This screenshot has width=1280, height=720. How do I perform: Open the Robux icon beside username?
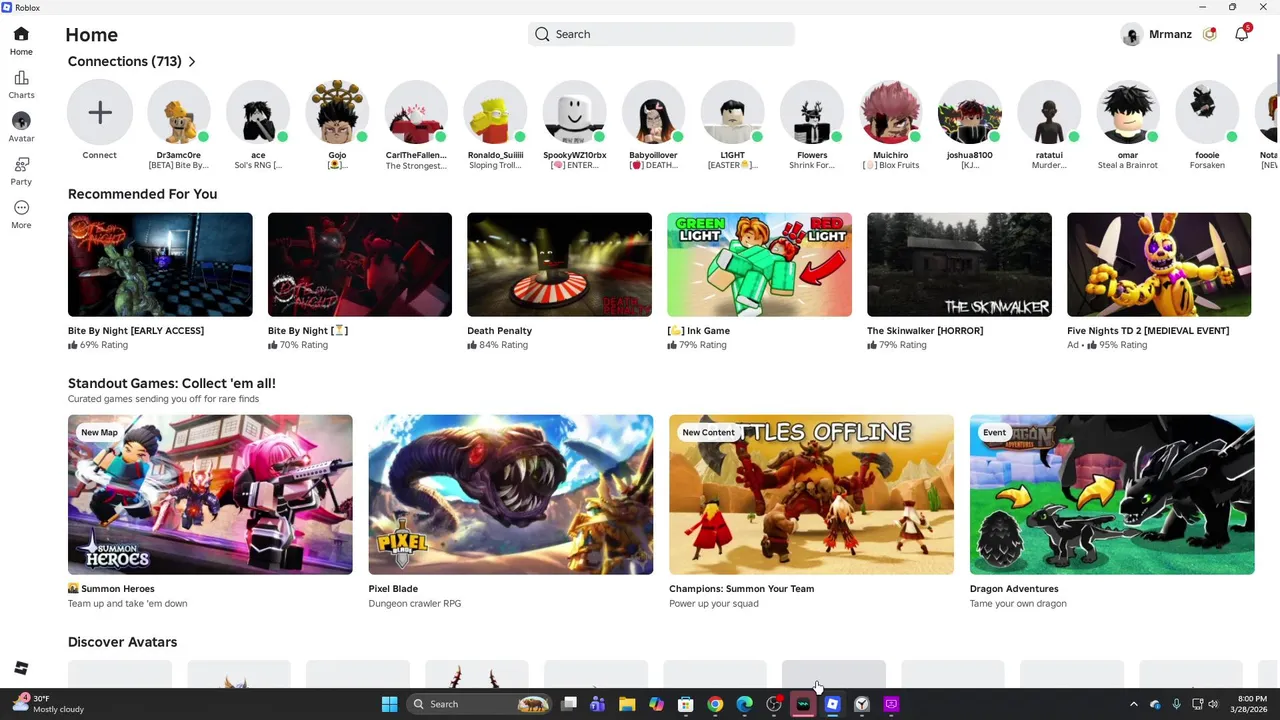click(1209, 34)
